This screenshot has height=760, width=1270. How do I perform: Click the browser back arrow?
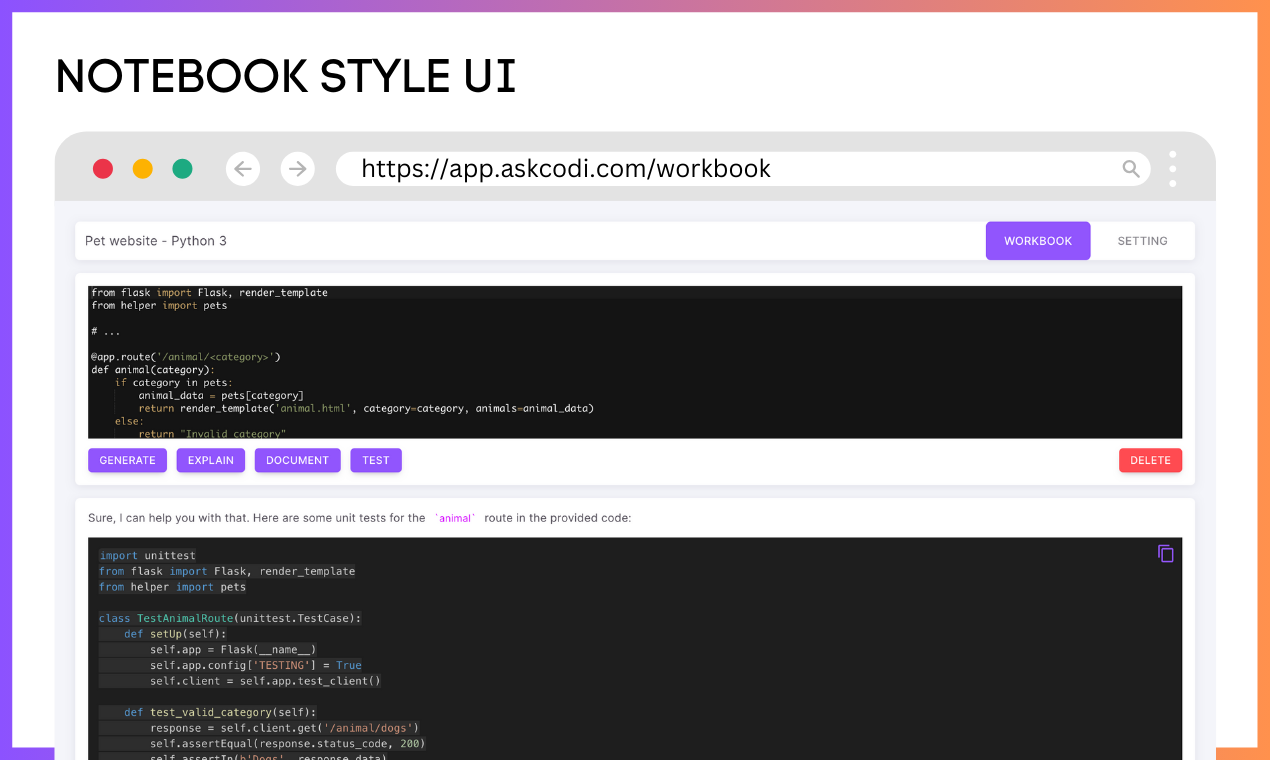click(243, 169)
